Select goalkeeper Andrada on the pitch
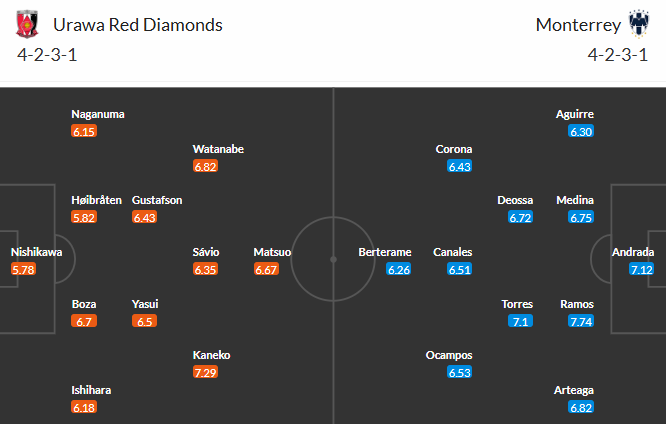 [x=633, y=252]
